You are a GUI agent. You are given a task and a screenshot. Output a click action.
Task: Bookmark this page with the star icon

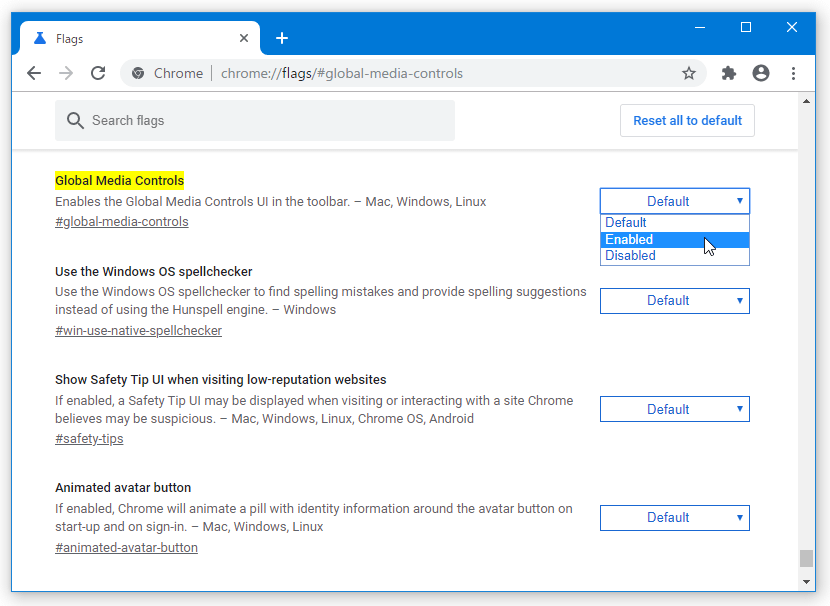tap(689, 73)
